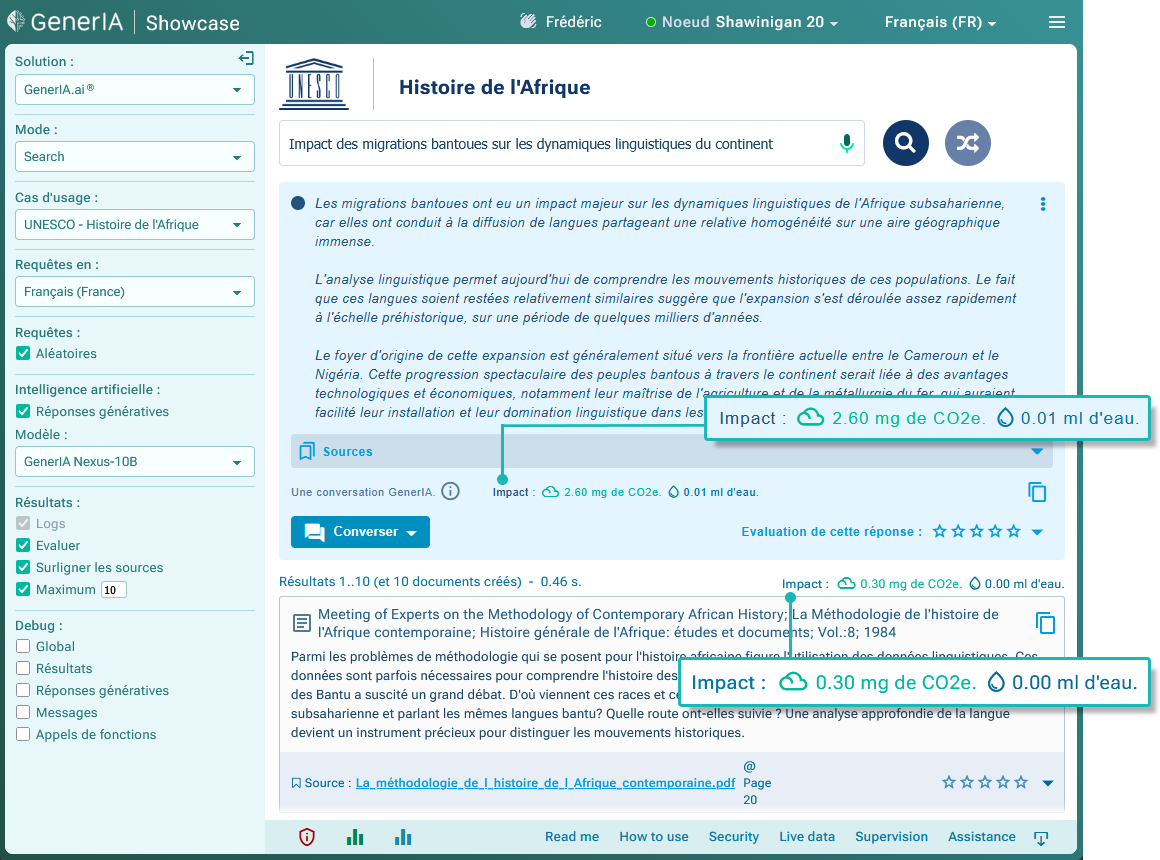Open the Mode dropdown set to Search
The height and width of the screenshot is (860, 1160).
[x=135, y=157]
